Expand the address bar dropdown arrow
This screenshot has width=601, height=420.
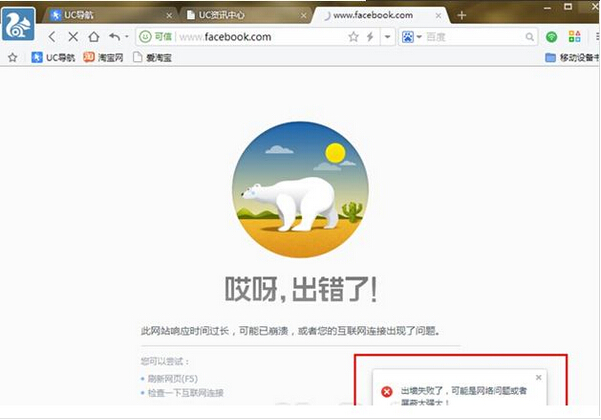[387, 37]
